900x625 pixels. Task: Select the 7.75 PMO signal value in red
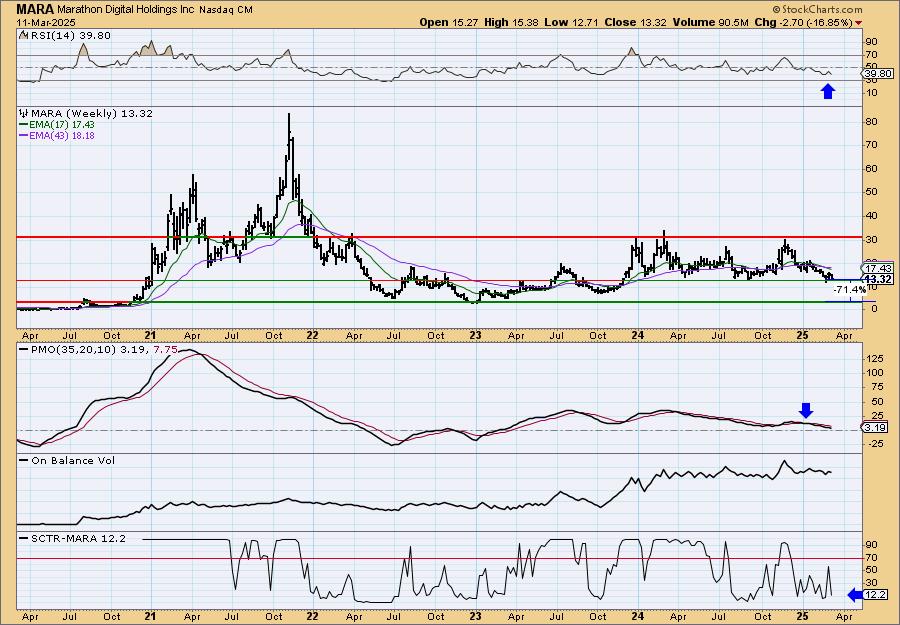[165, 350]
